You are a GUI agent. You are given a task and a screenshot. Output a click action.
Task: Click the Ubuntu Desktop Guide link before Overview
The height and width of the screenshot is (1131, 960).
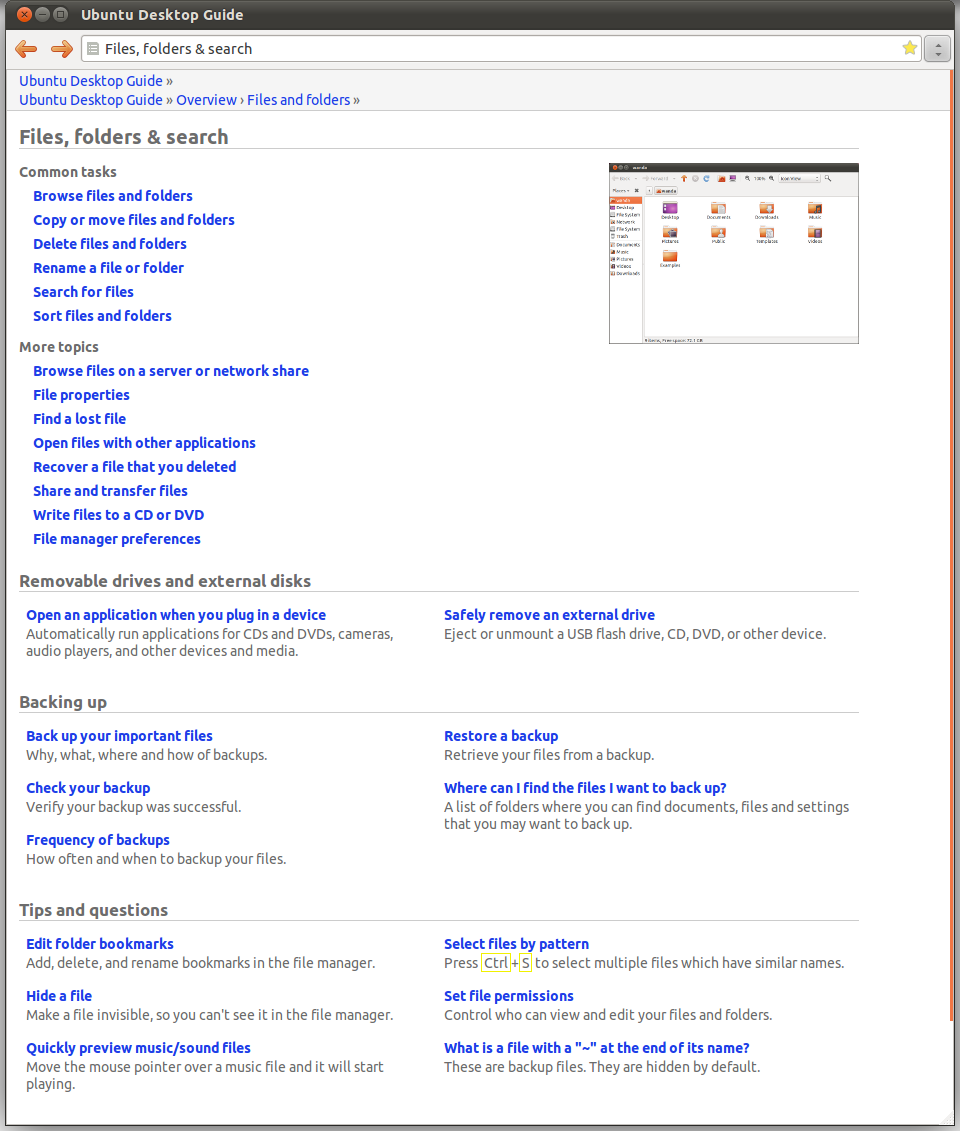(91, 100)
